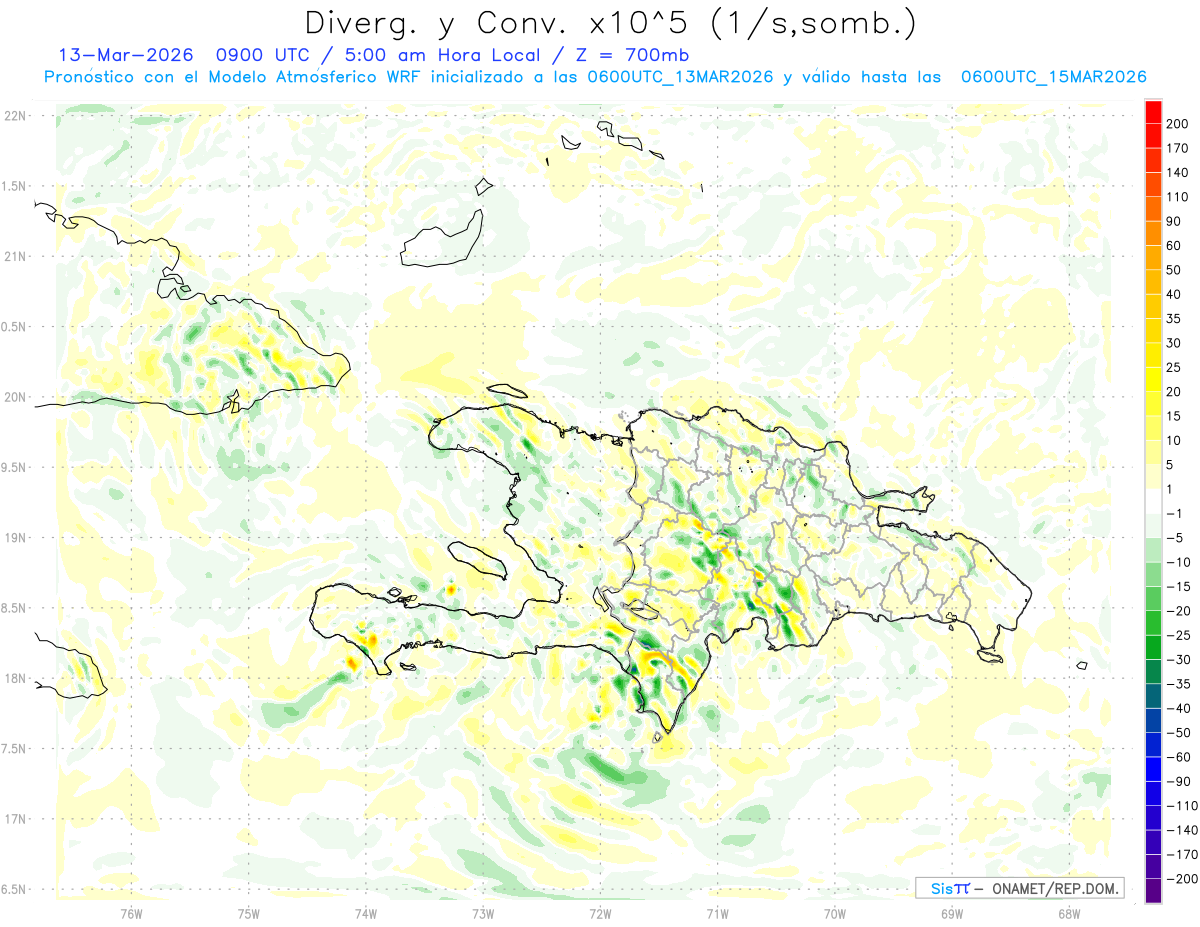The image size is (1200, 927).
Task: Click the 'Sis' logo in credit box
Action: tap(943, 888)
